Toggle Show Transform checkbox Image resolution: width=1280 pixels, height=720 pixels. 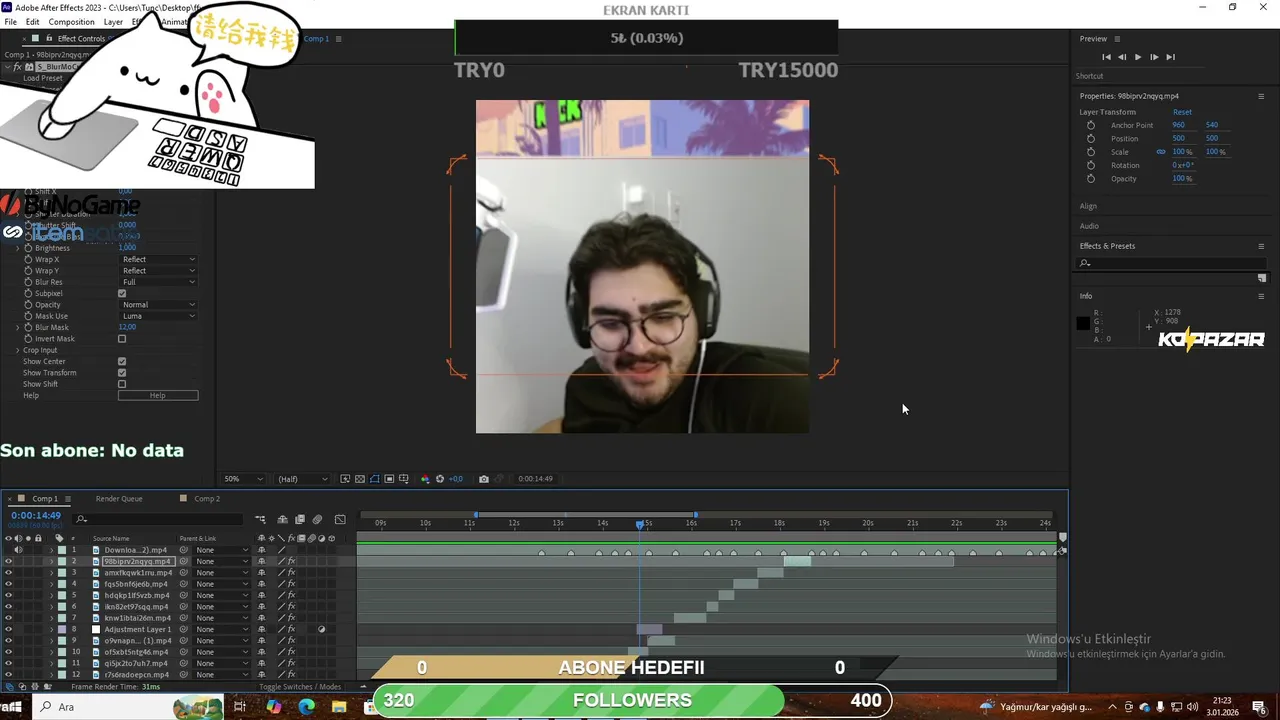122,373
